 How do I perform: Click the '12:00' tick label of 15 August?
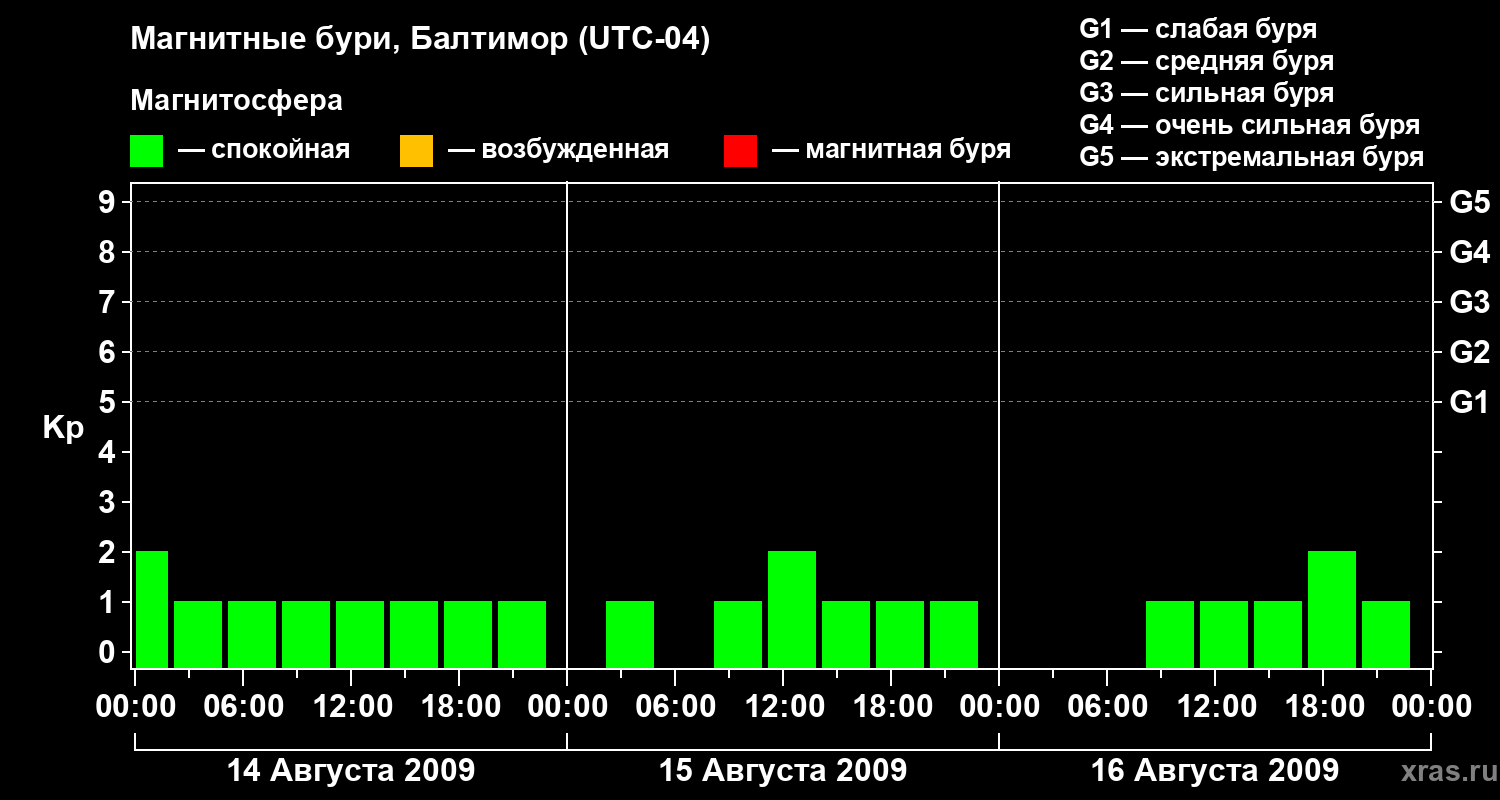coord(783,707)
